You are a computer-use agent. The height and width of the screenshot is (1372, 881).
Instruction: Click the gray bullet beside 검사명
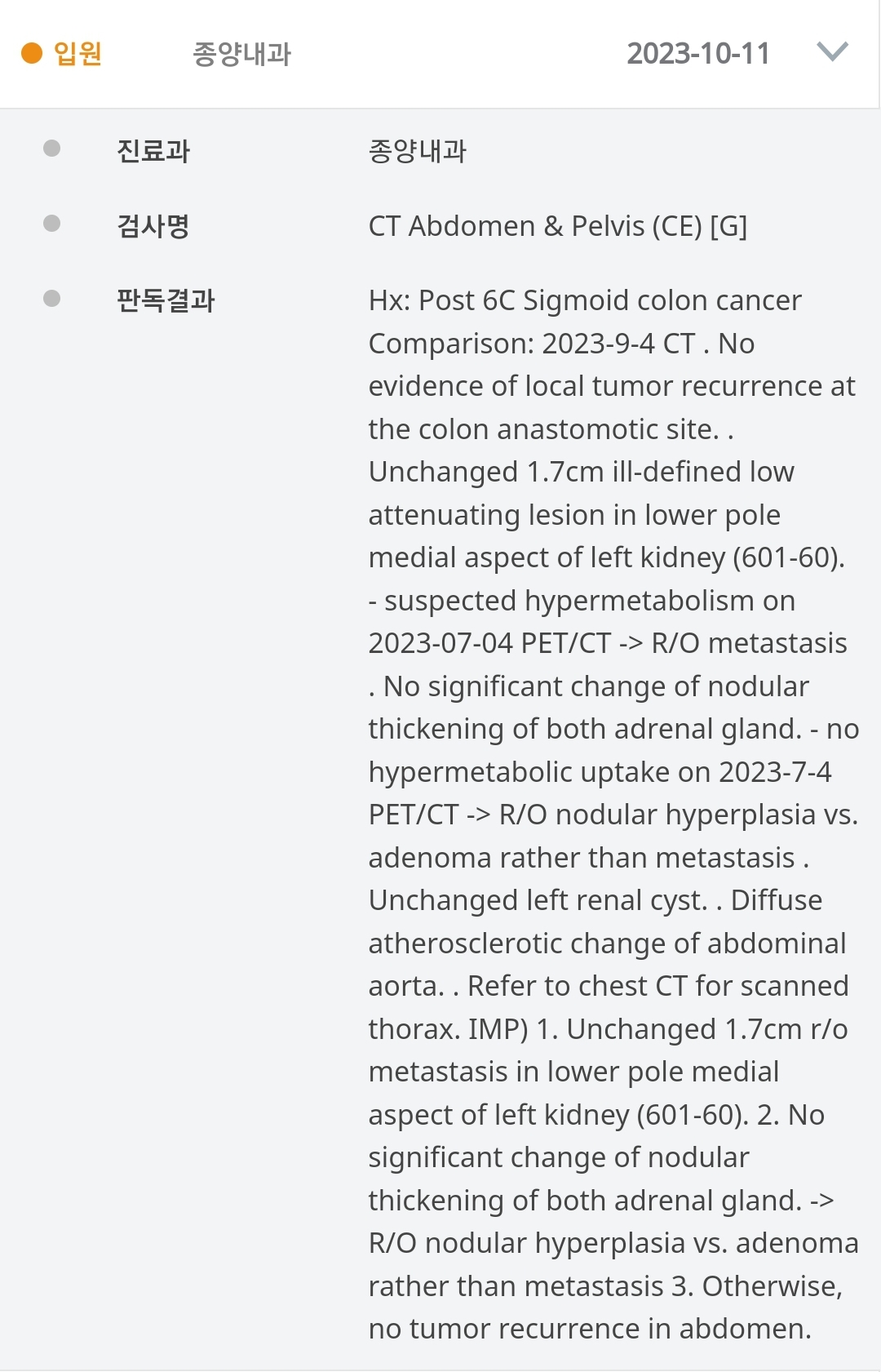51,224
